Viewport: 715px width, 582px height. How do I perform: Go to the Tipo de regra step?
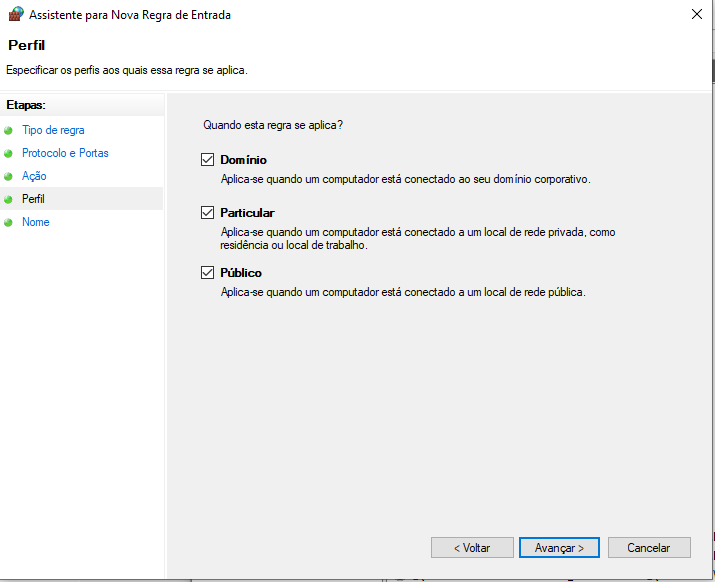point(53,130)
